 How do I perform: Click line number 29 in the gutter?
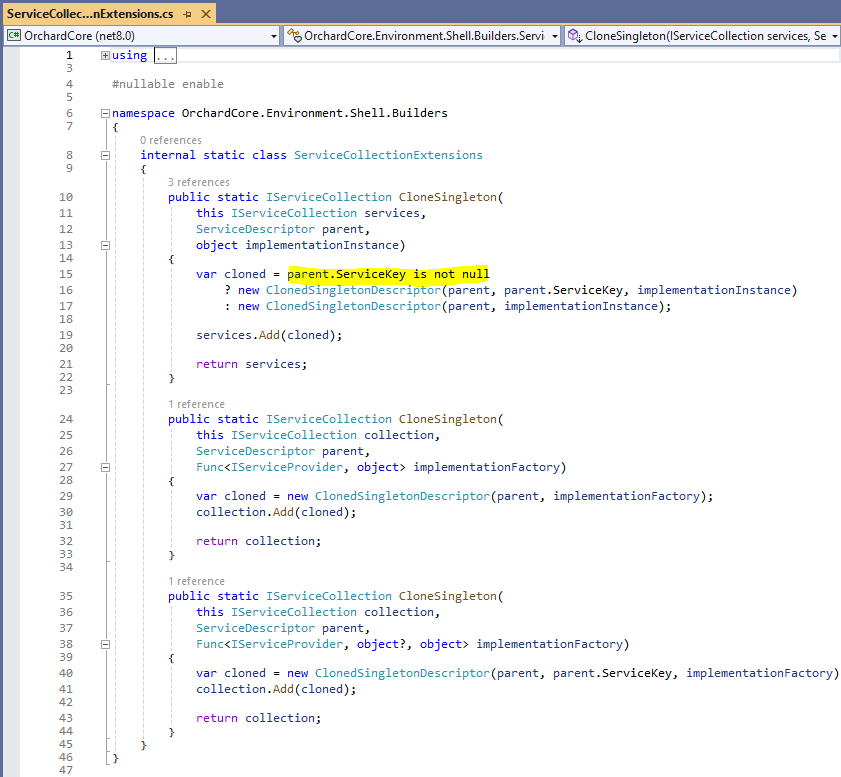tap(66, 496)
